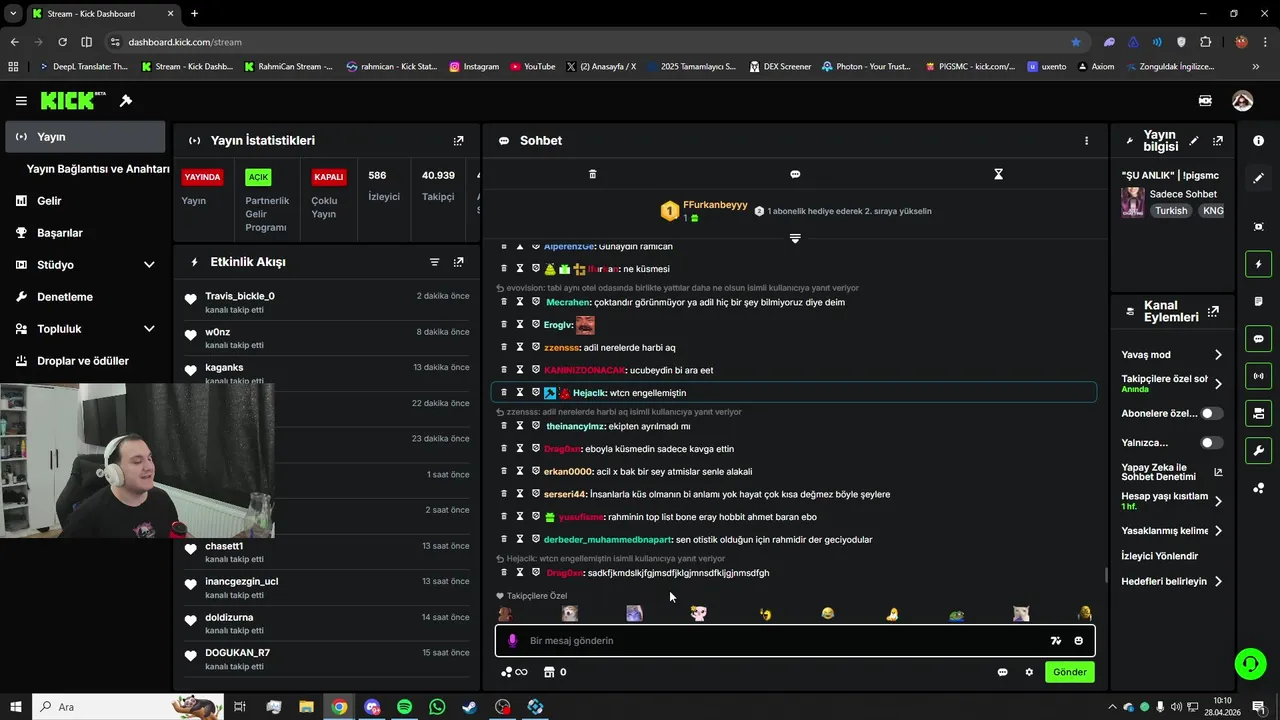Click the chat bubble icon under Sohbet header
Screen dimensions: 1280x720
pyautogui.click(x=795, y=174)
